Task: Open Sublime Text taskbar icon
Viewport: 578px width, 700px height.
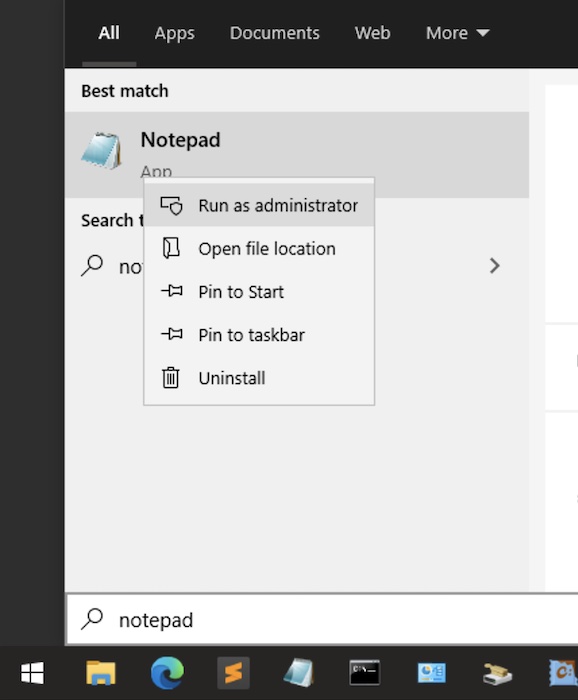Action: 233,673
